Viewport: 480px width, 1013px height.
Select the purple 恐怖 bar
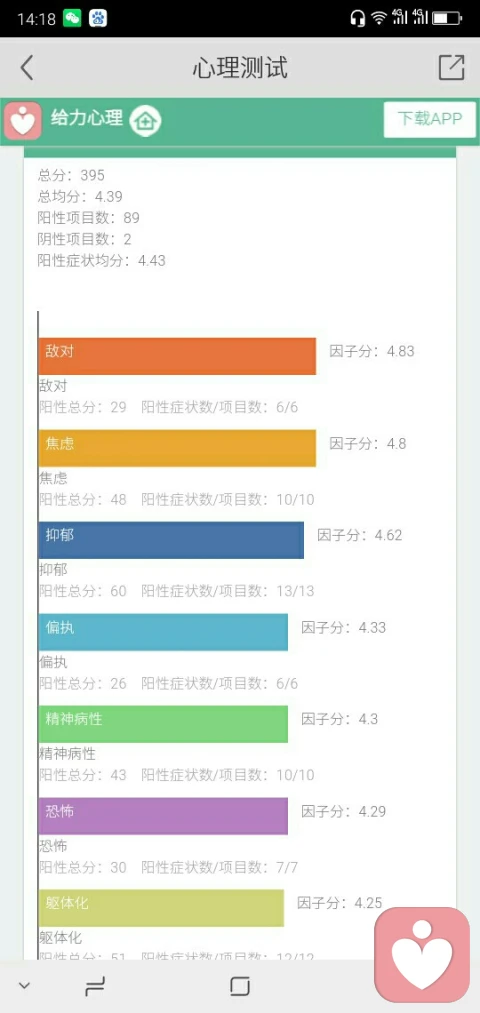(163, 816)
